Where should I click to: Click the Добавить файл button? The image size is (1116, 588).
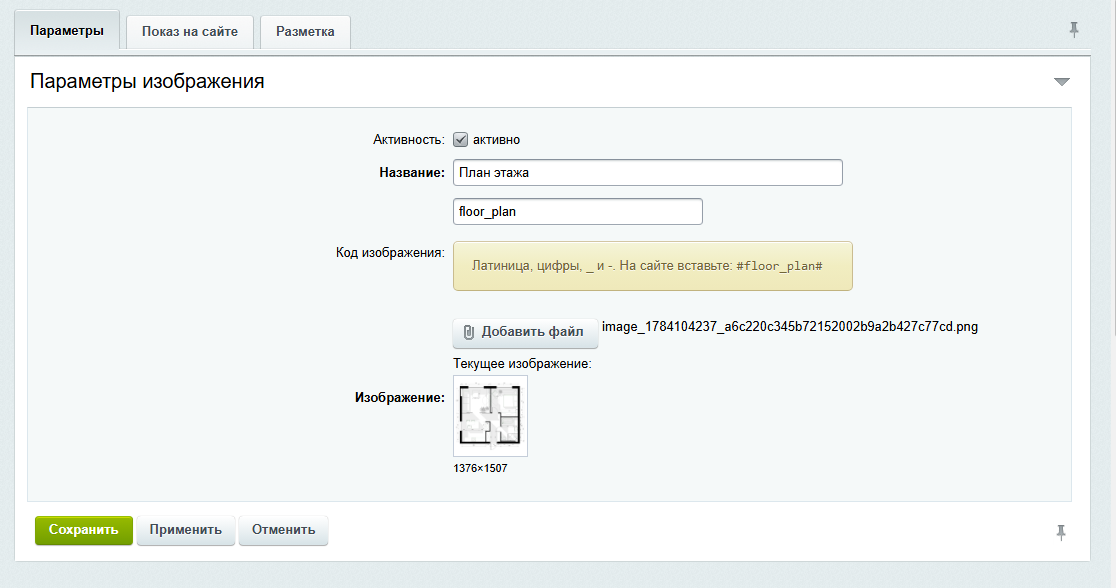525,332
